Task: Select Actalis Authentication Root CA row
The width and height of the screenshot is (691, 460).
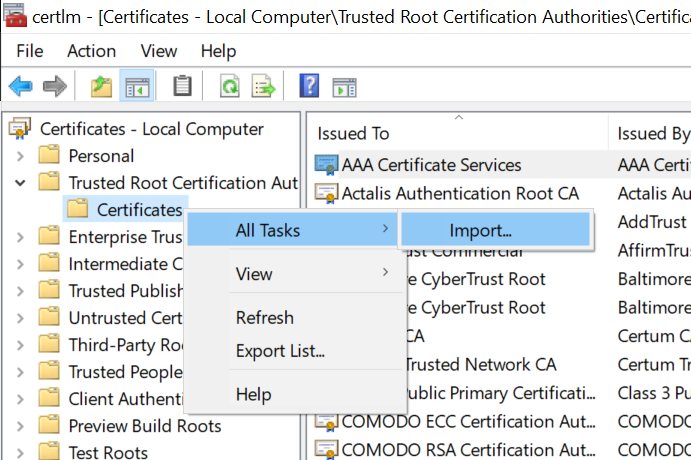Action: pos(460,193)
